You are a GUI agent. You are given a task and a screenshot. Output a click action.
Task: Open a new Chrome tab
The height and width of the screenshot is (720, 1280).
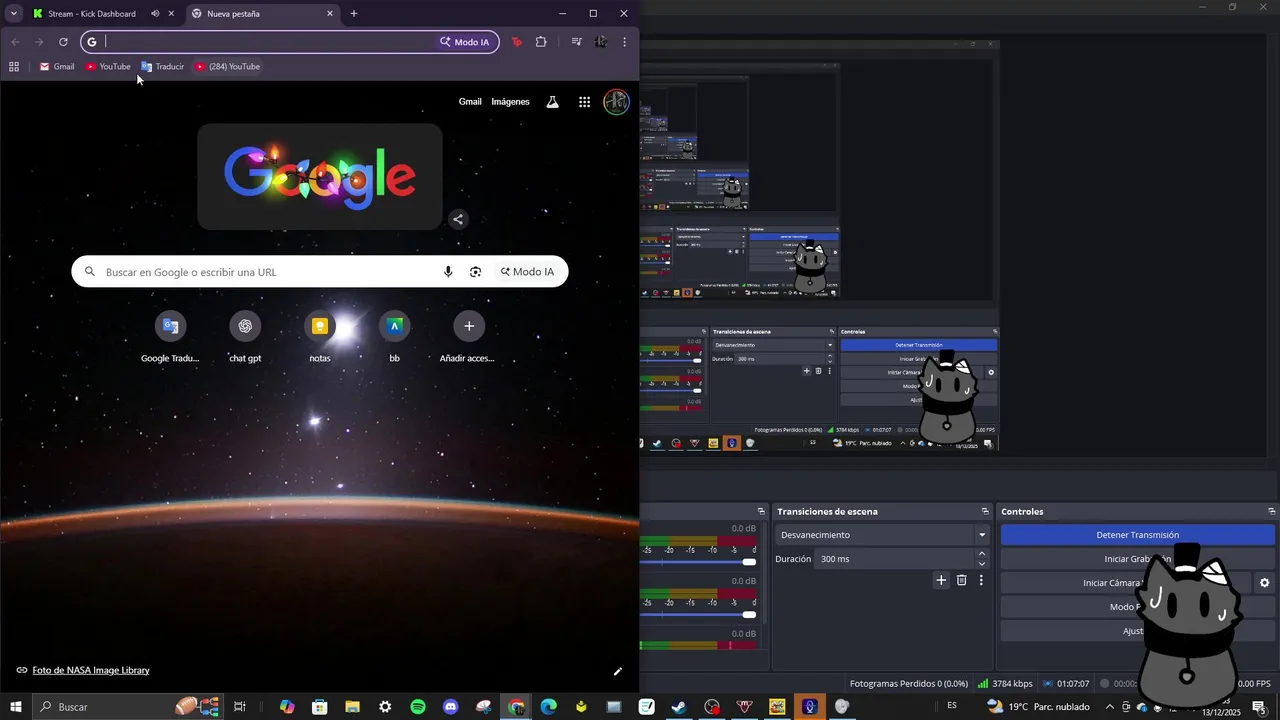[354, 14]
